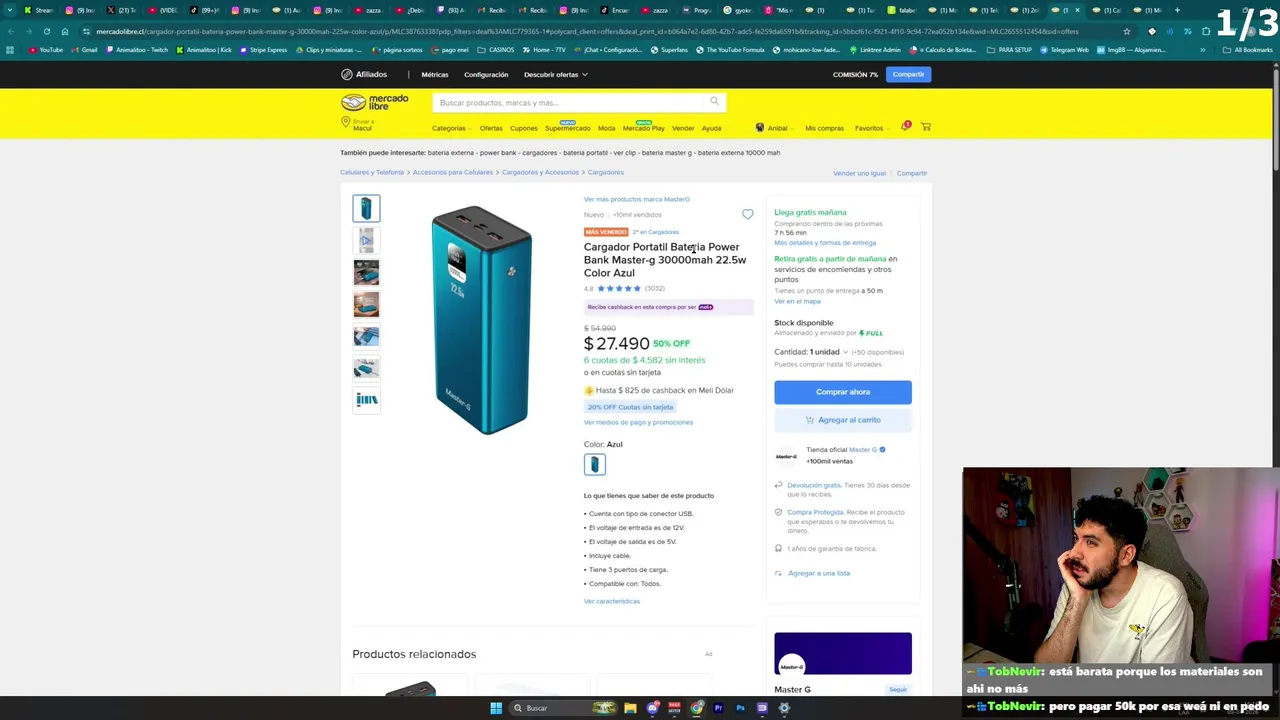Click the Vender menu item
Screen dimensions: 1280x720
(683, 128)
